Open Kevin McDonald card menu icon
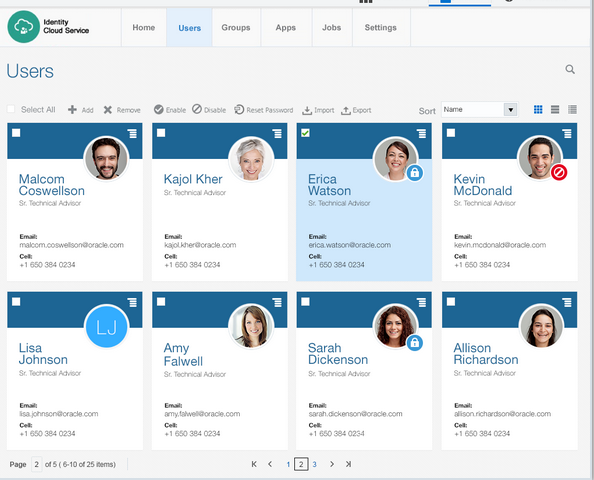 567,133
